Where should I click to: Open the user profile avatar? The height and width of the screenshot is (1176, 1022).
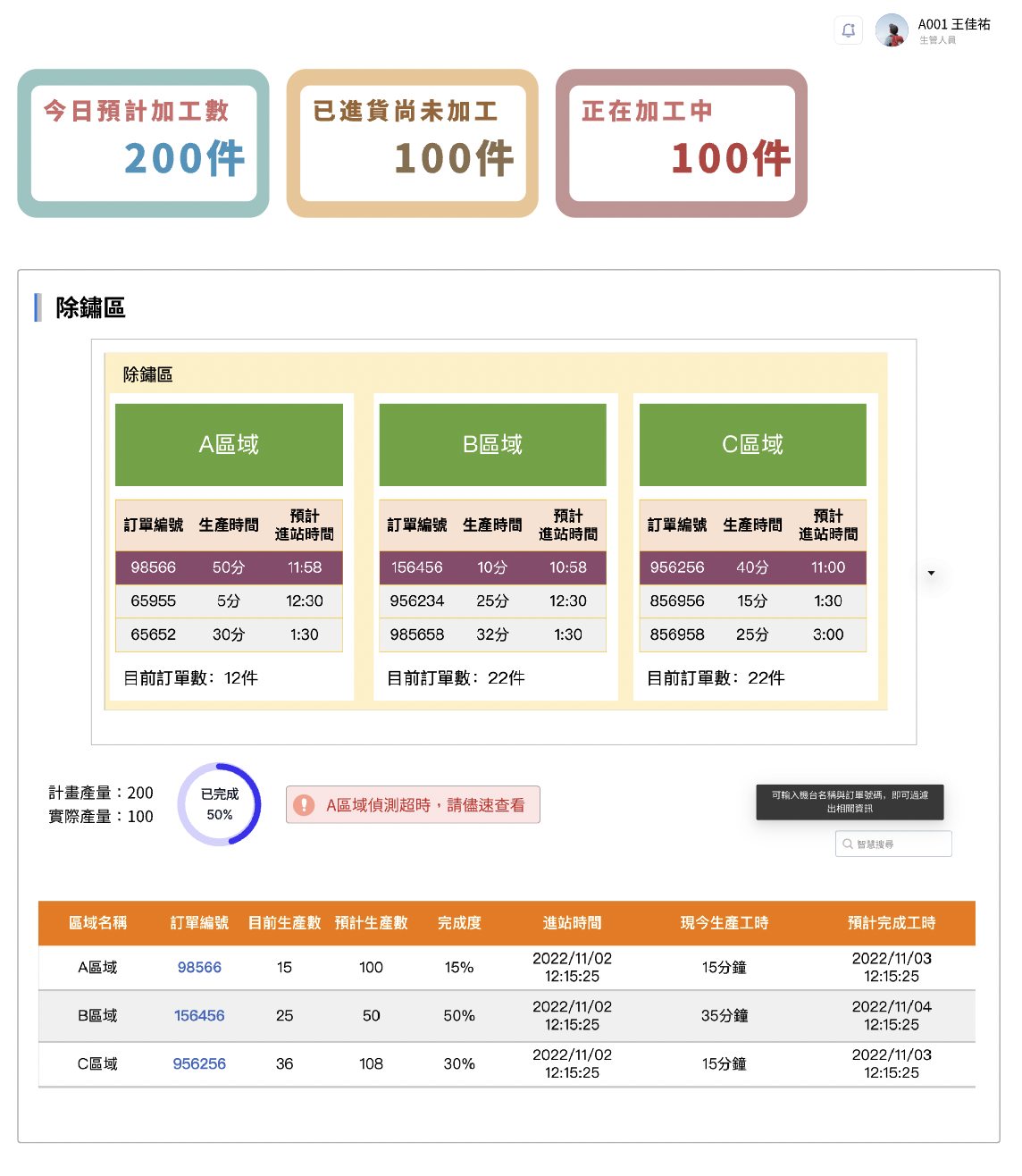tap(891, 30)
